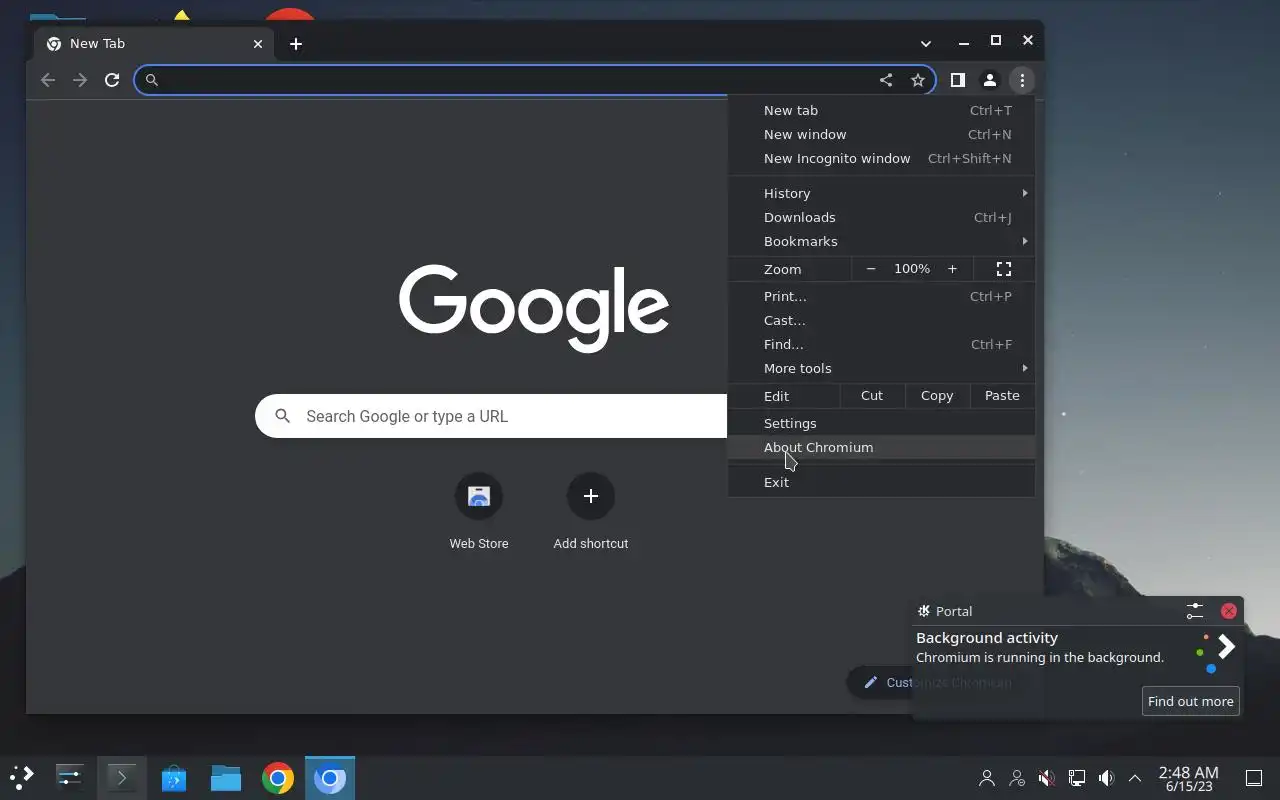The height and width of the screenshot is (800, 1280).
Task: Open the file manager taskbar icon
Action: pos(226,777)
